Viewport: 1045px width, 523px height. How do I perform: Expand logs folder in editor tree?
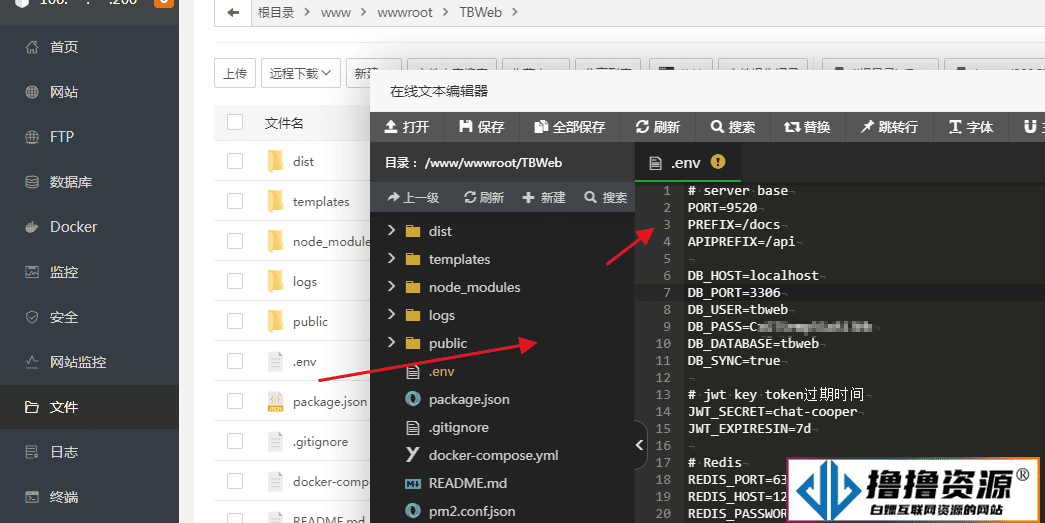pos(392,314)
